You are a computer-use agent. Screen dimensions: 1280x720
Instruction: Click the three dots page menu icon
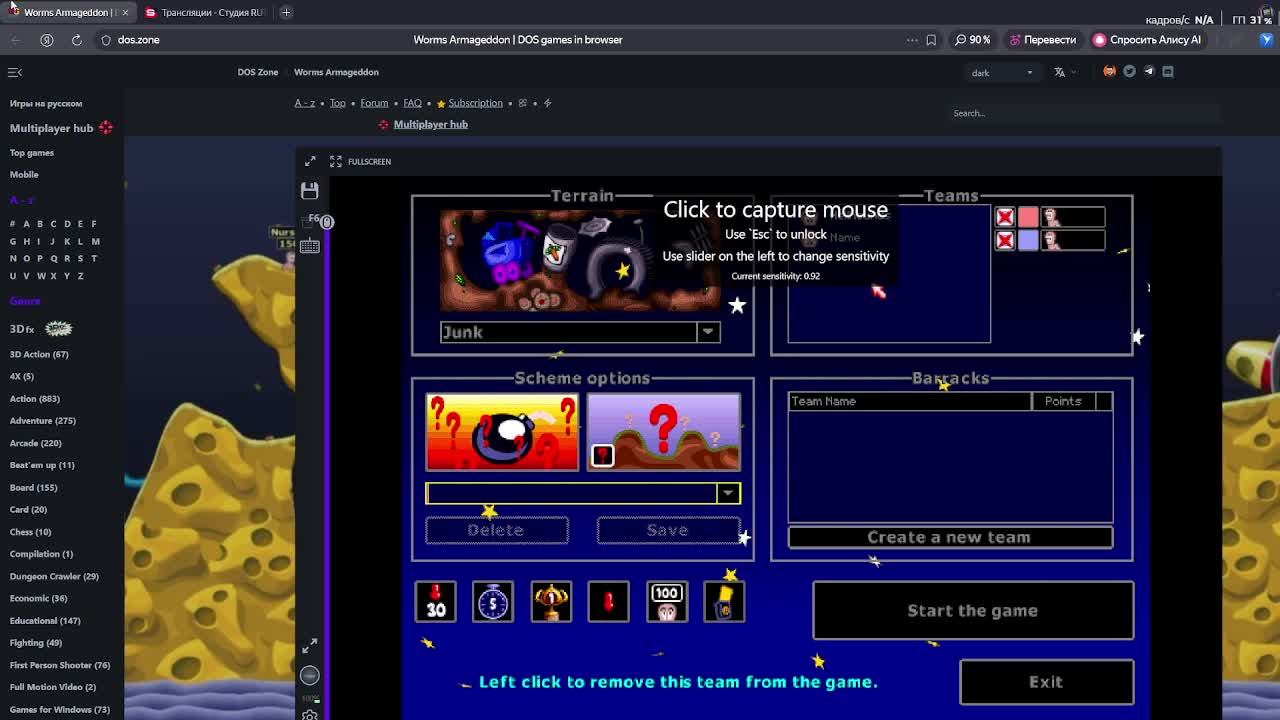pyautogui.click(x=912, y=40)
